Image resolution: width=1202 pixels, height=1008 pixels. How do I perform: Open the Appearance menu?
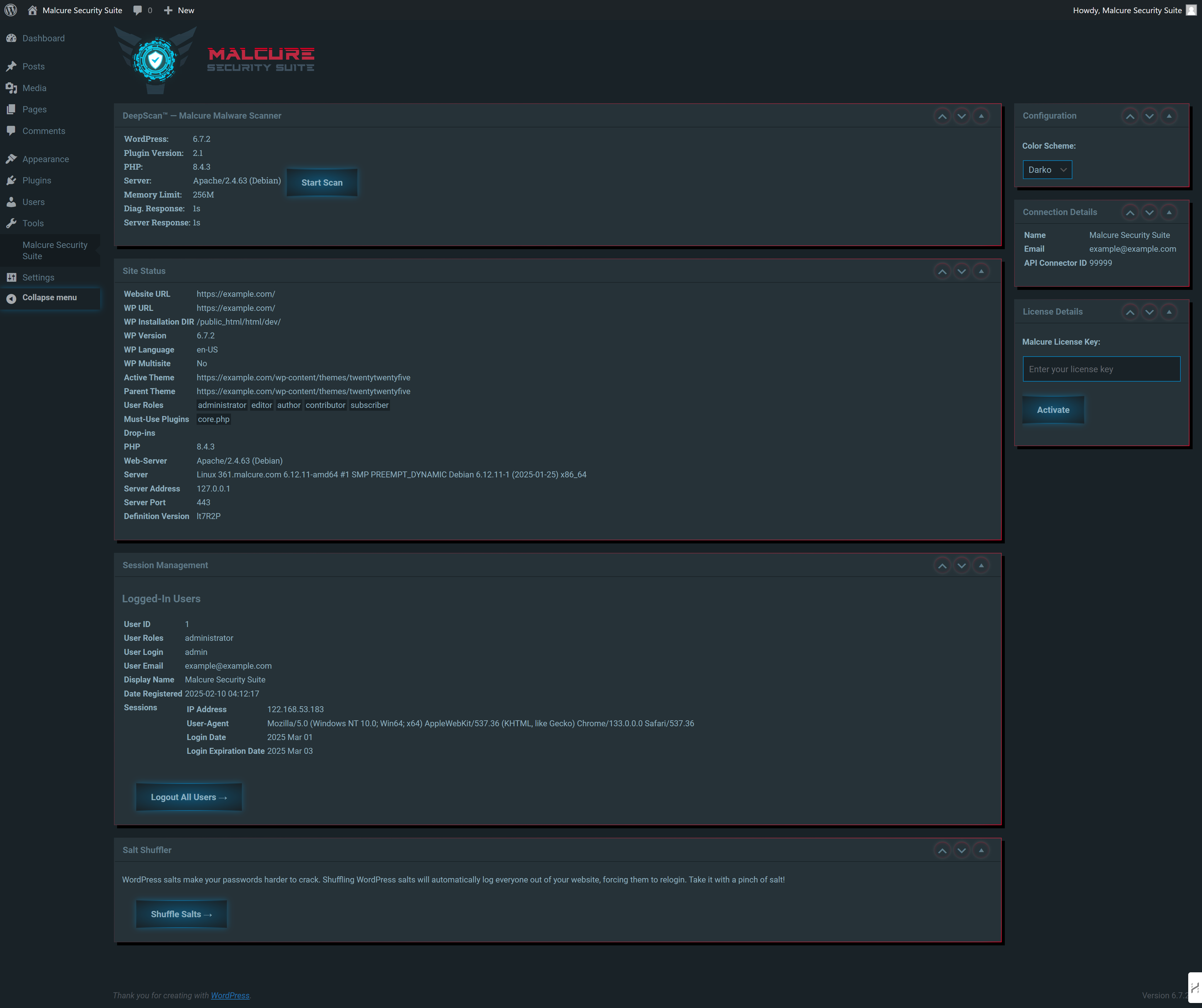(x=45, y=159)
